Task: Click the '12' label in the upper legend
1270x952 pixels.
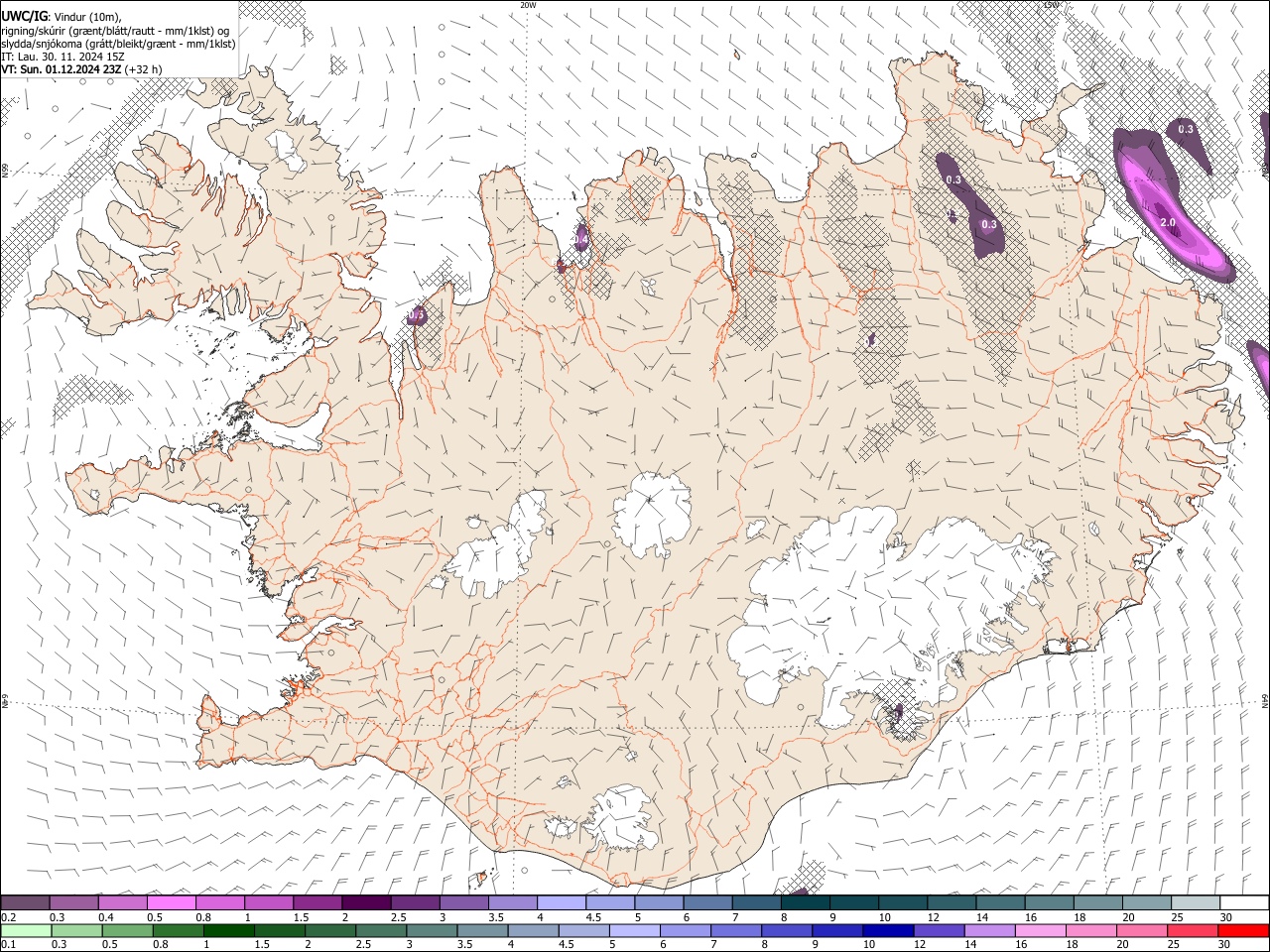Action: pyautogui.click(x=933, y=917)
